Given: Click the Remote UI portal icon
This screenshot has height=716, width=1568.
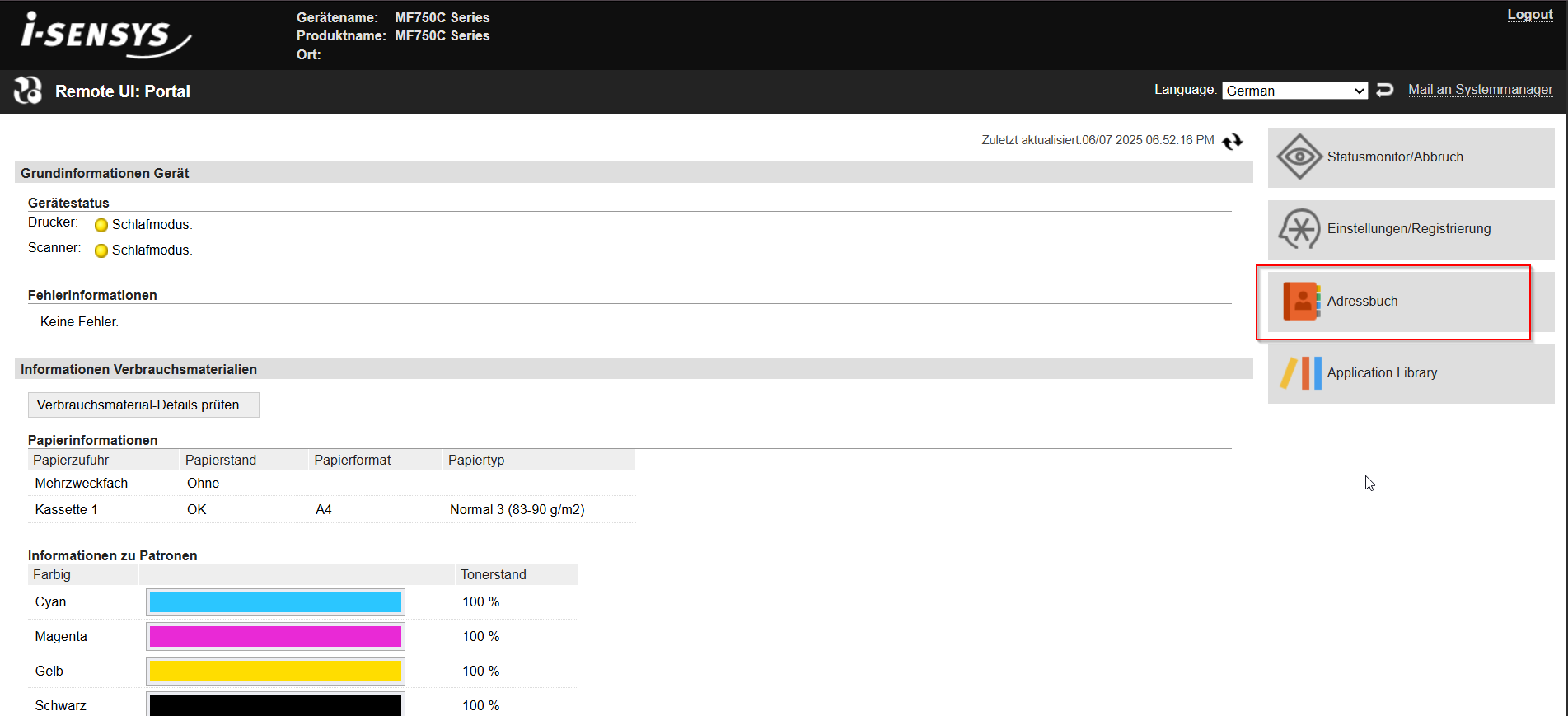Looking at the screenshot, I should (x=28, y=91).
